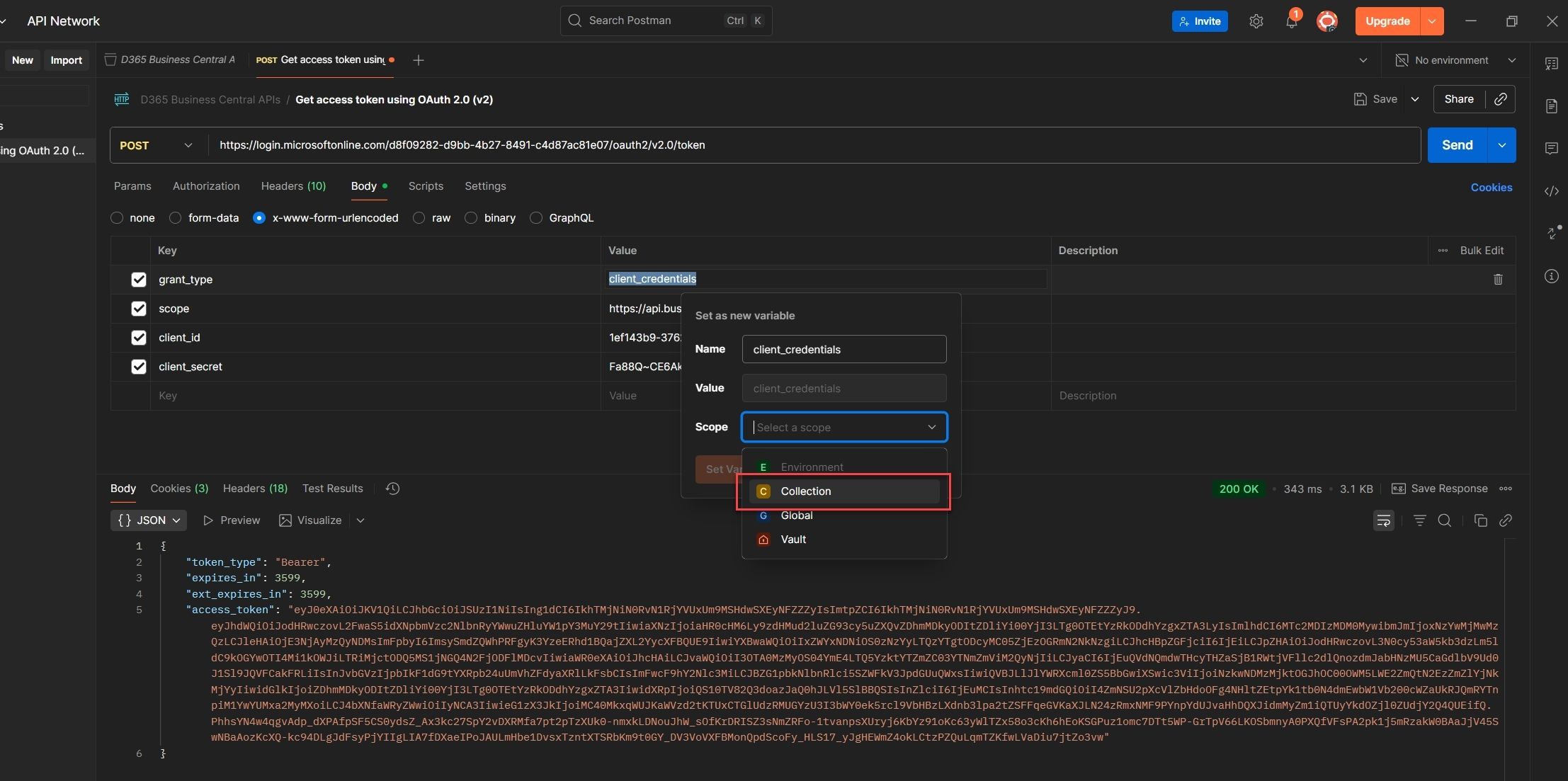Open the Comments panel icon

point(1551,149)
